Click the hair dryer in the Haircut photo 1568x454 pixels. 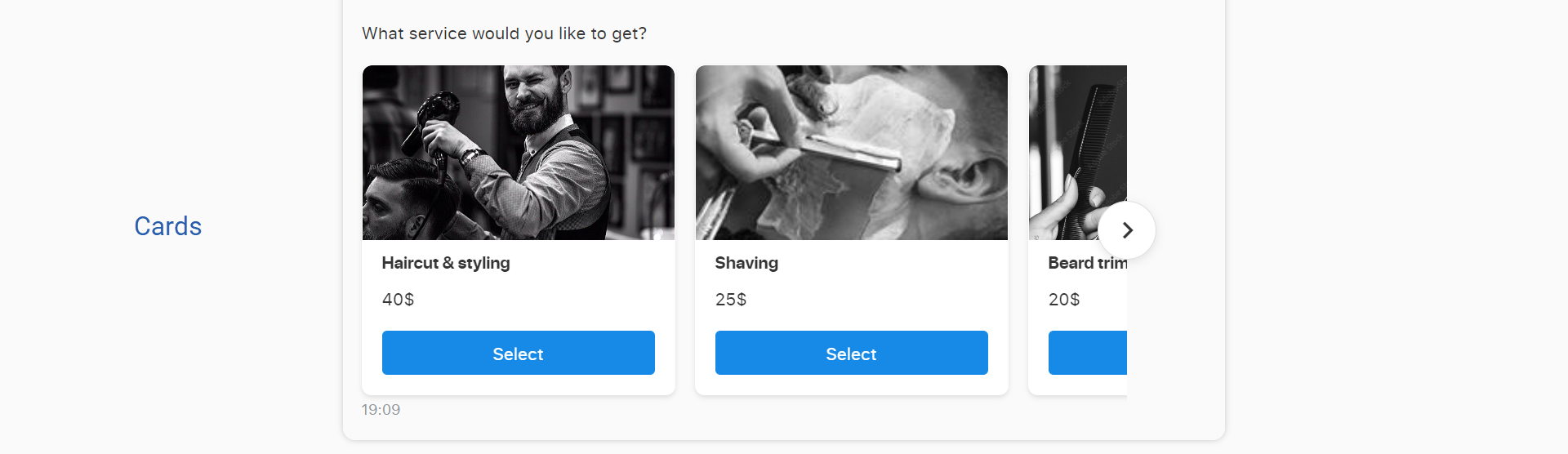coord(431,122)
